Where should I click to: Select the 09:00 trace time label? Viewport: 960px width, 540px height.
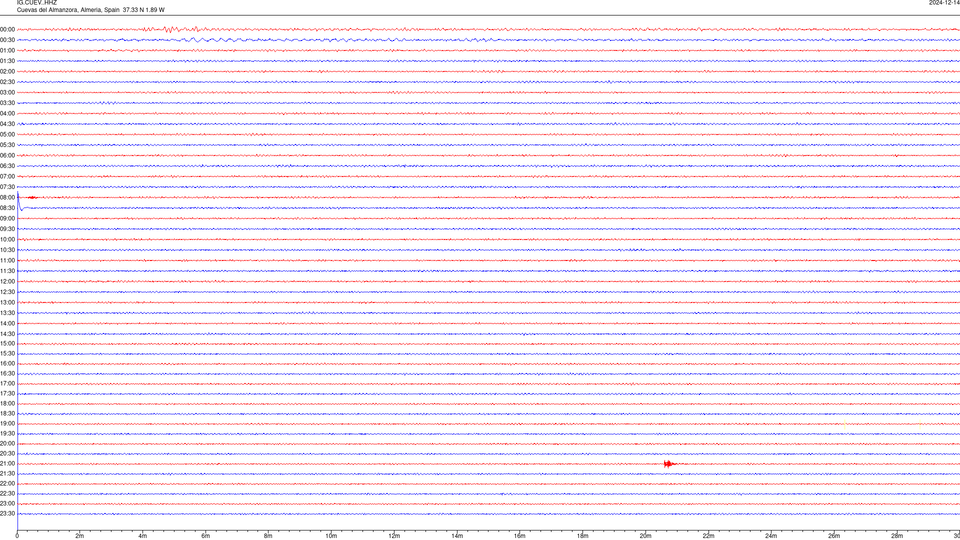click(x=7, y=219)
